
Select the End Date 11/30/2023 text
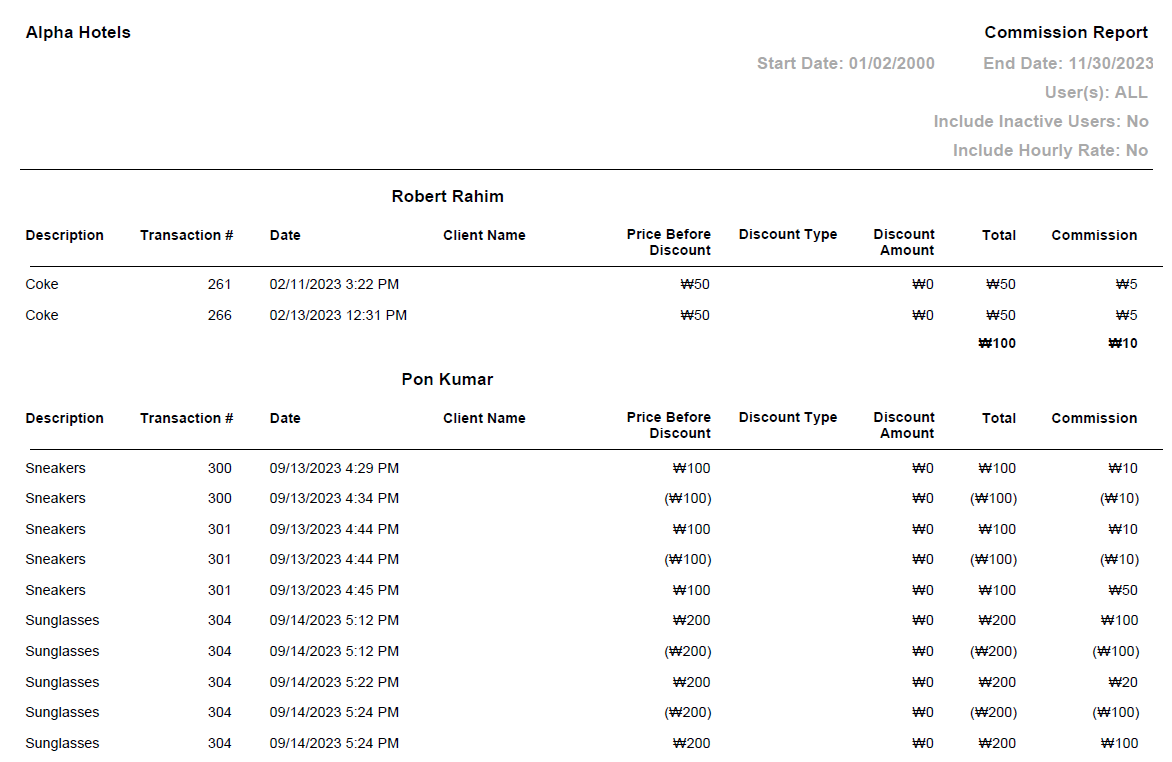1068,63
